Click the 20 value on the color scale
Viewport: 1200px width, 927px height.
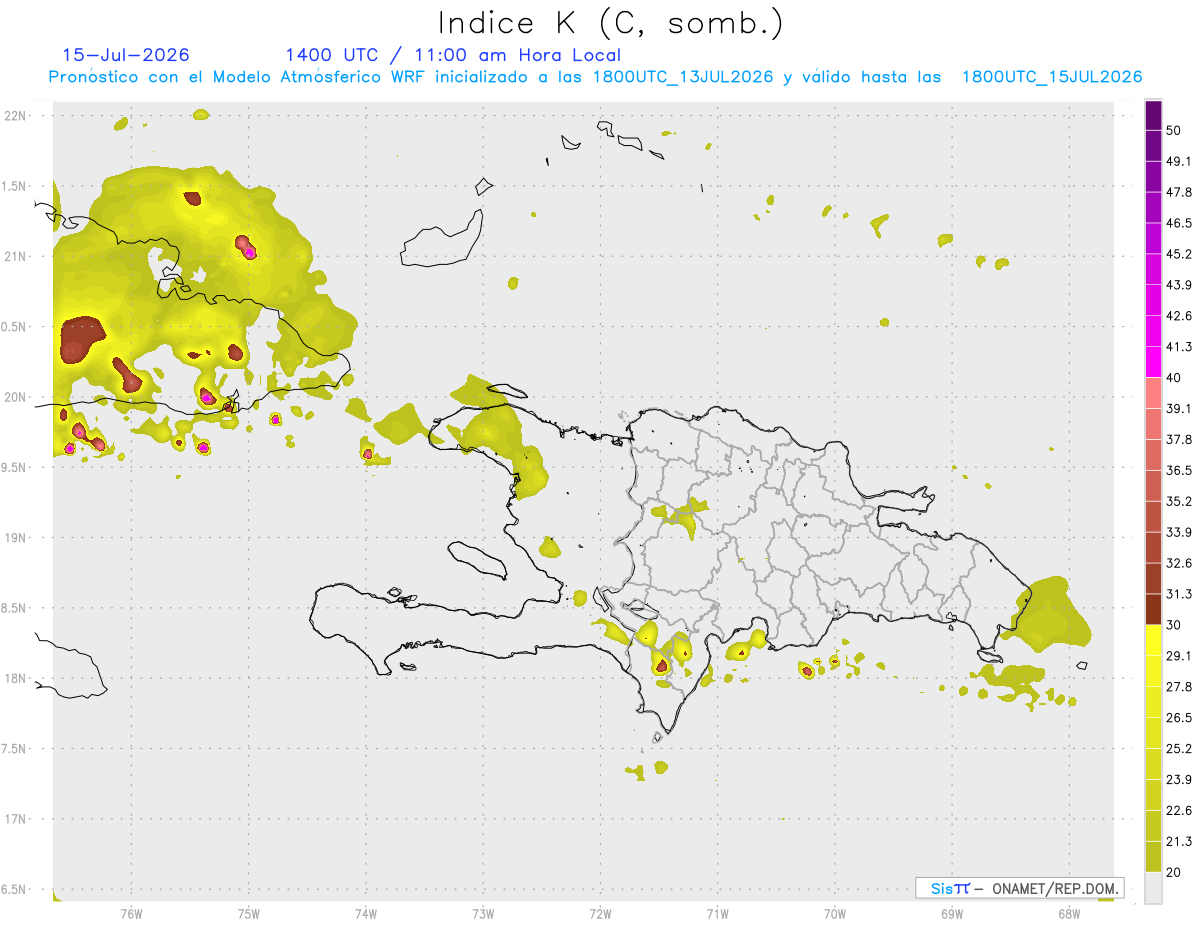click(x=1175, y=872)
